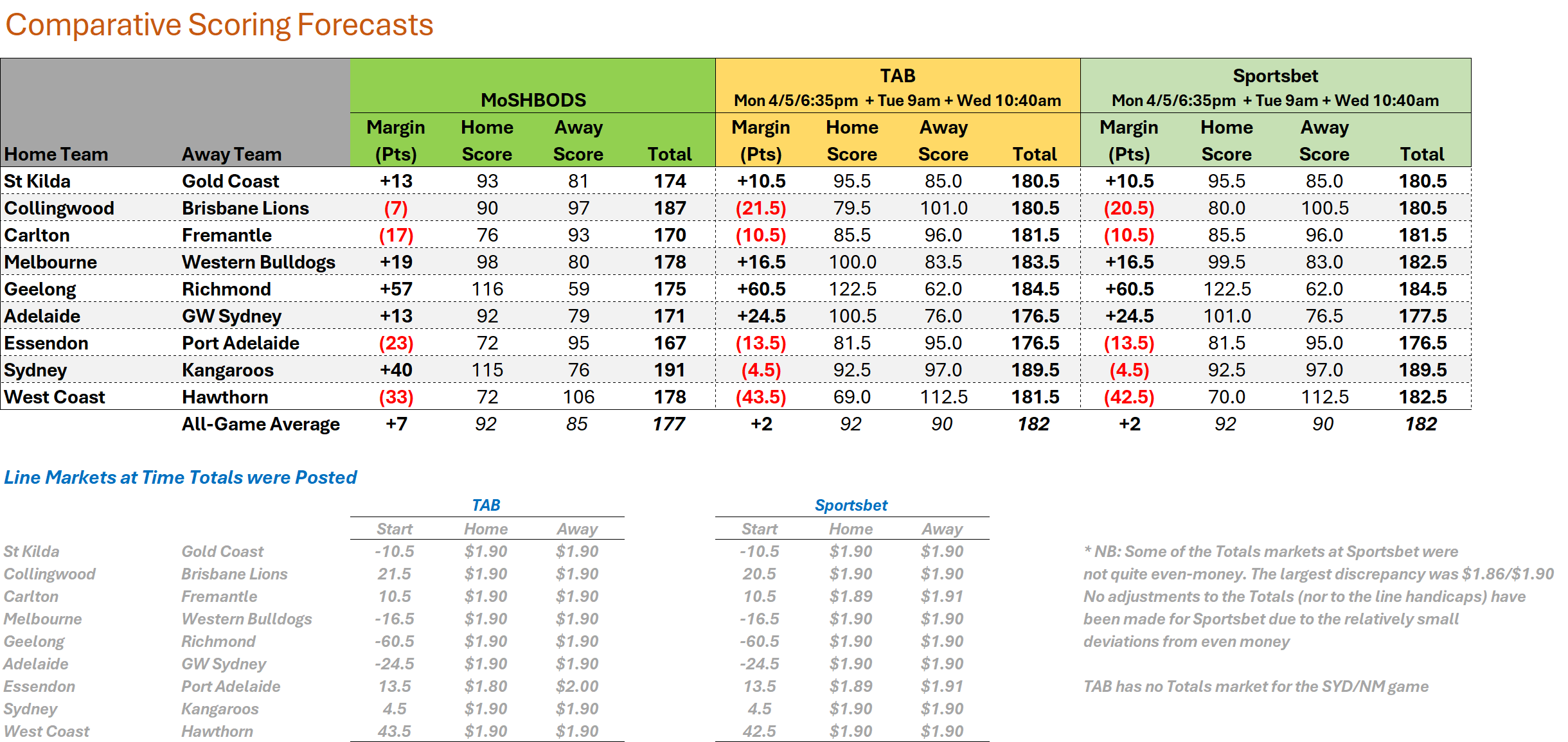
Task: Select MoSHBODS margin for Geelong, +57
Action: coord(396,289)
